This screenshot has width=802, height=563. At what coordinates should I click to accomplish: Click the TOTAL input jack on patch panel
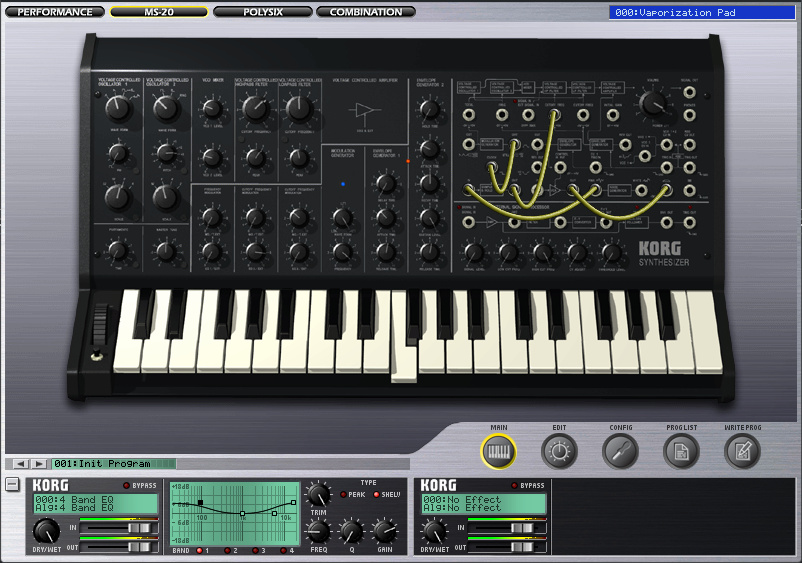coord(469,115)
